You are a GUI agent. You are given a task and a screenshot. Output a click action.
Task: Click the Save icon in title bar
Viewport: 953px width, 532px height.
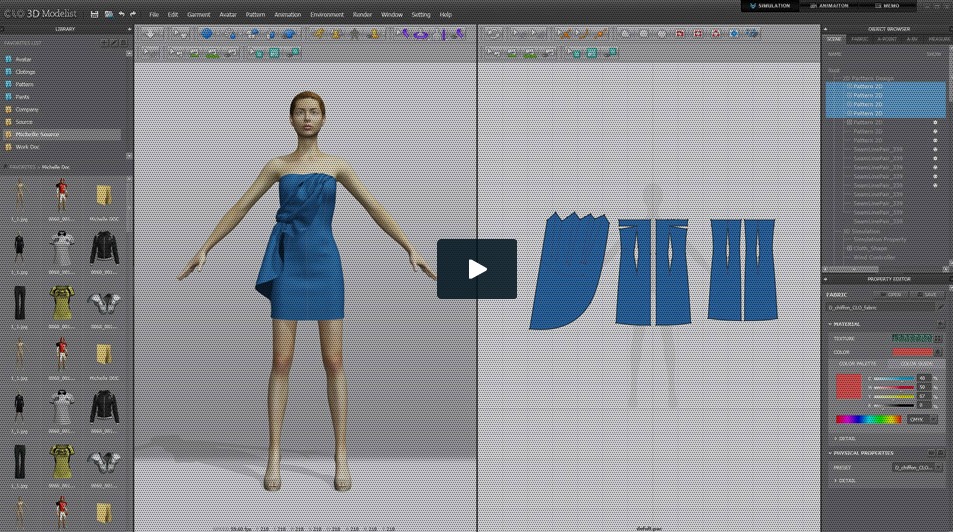point(94,15)
